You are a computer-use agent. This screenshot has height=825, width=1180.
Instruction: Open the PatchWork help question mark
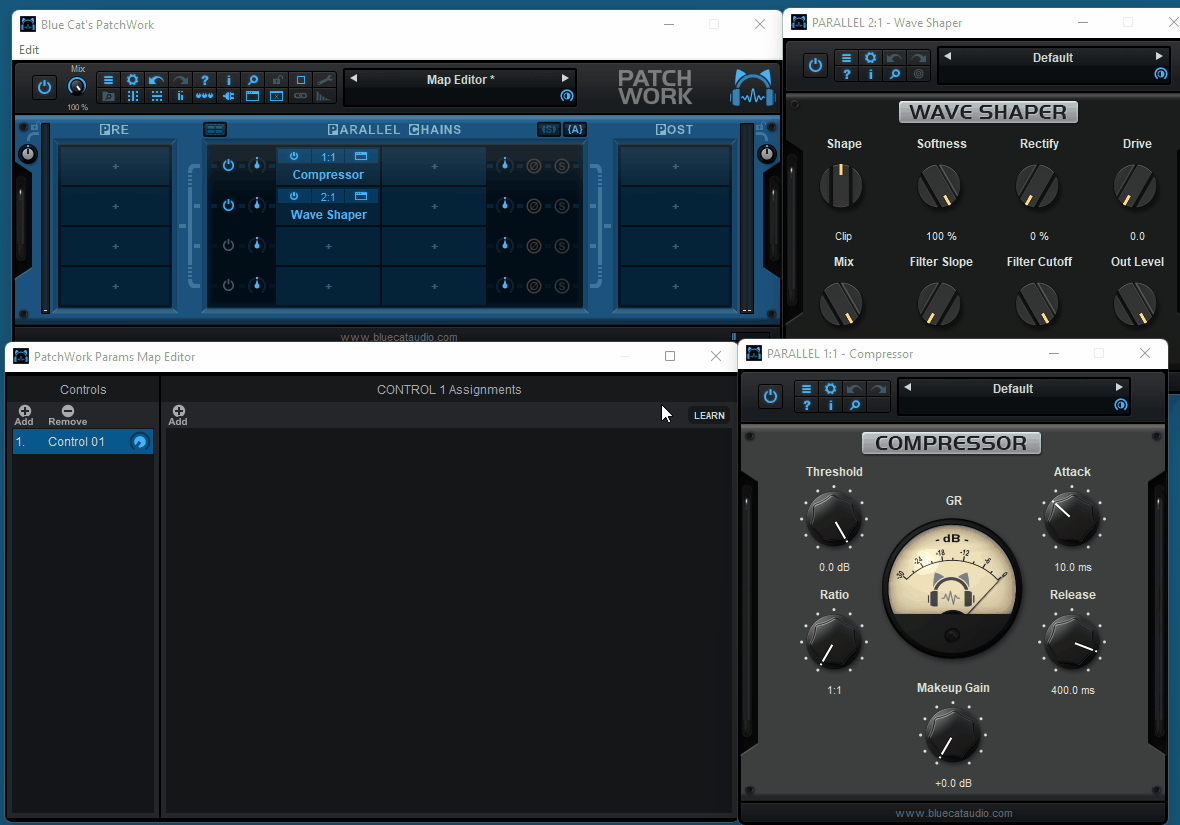tap(205, 80)
